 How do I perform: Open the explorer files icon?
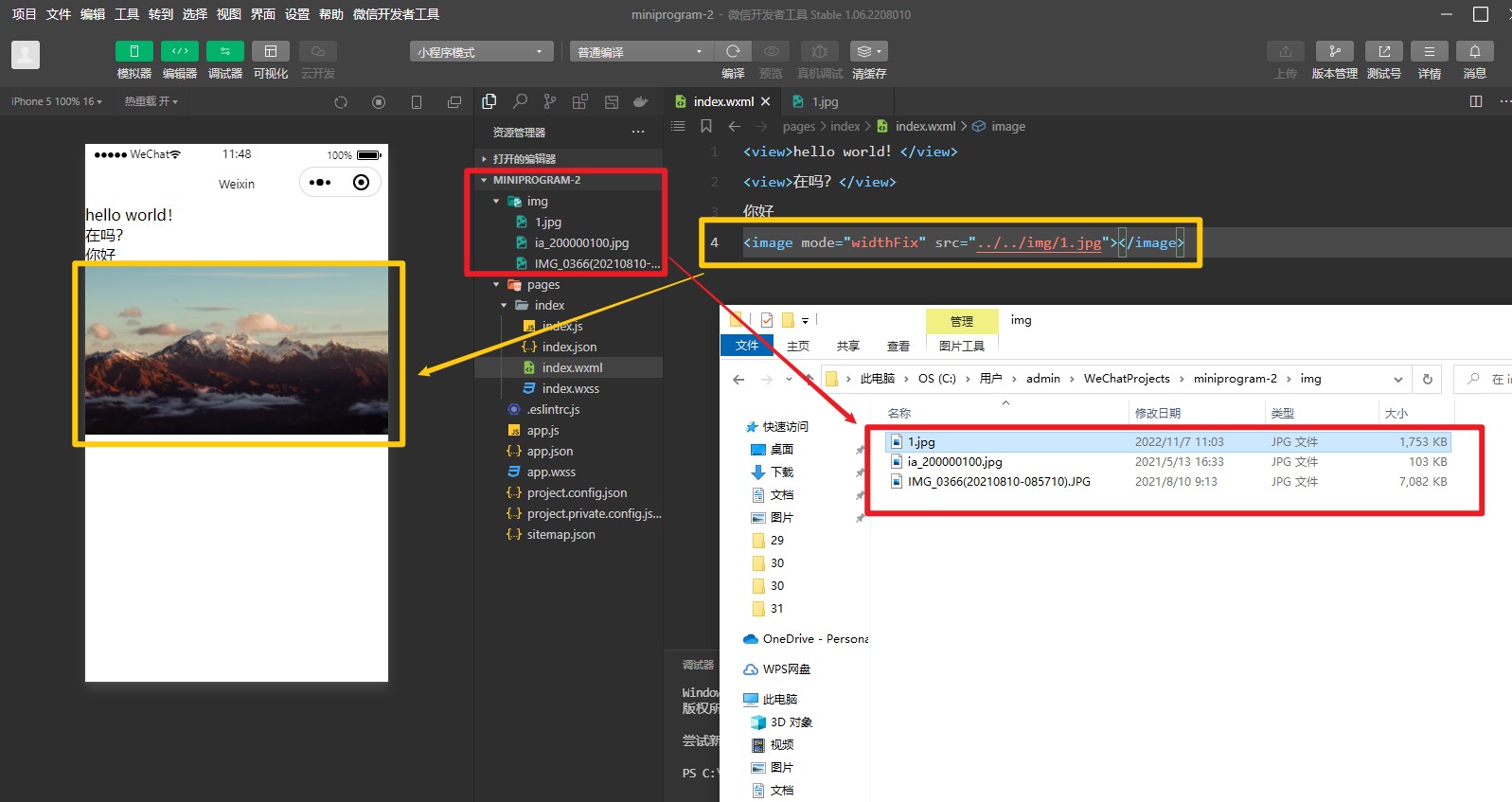tap(489, 101)
